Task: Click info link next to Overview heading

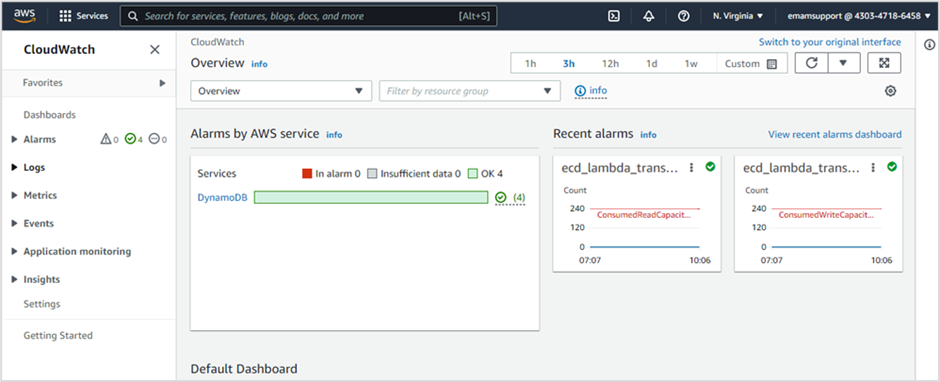Action: pyautogui.click(x=260, y=64)
